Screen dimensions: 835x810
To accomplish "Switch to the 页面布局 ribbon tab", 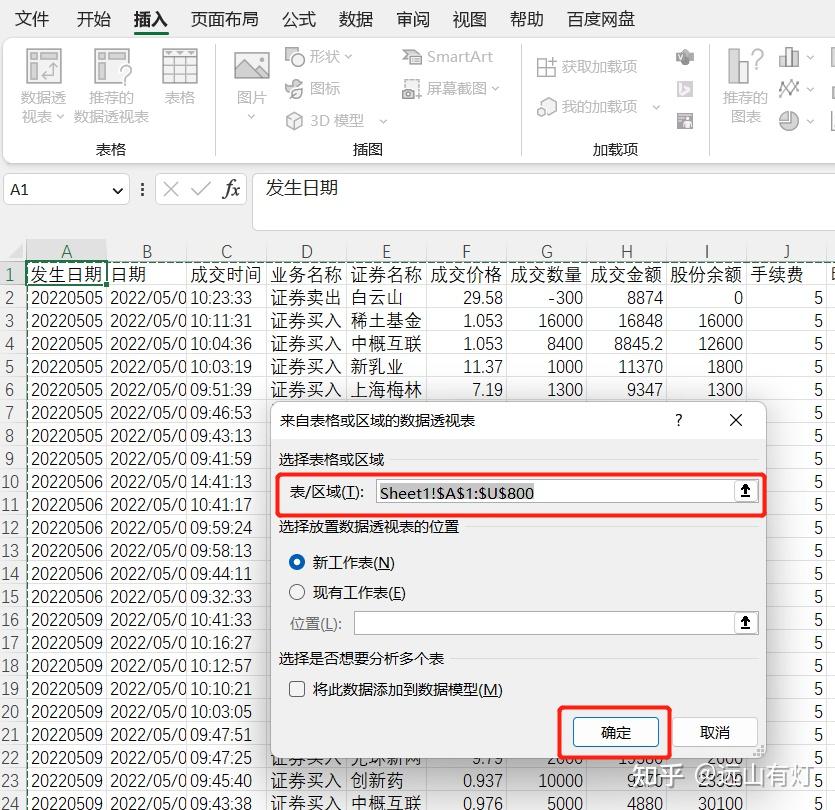I will [225, 19].
